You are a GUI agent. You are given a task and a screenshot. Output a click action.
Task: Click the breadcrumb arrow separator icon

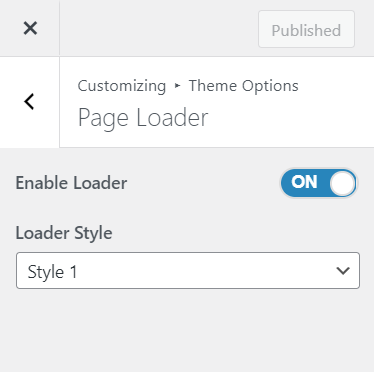tap(177, 86)
